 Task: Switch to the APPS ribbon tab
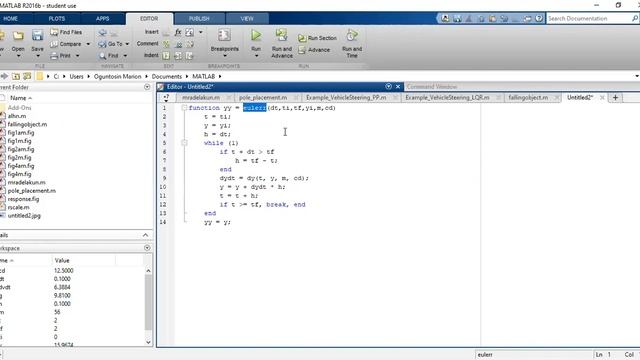pos(102,19)
